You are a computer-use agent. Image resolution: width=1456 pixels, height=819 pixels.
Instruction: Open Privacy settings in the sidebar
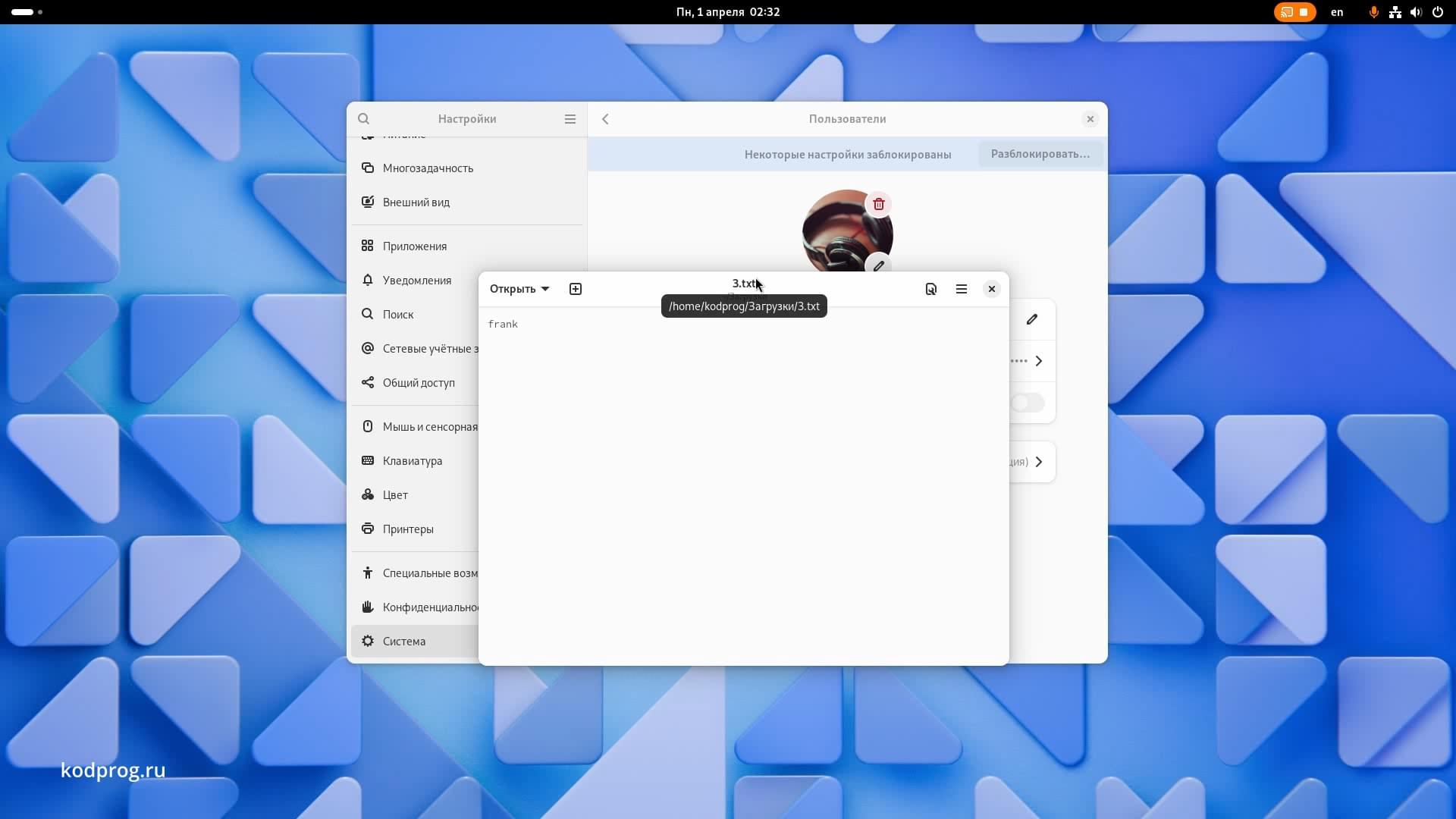[415, 607]
